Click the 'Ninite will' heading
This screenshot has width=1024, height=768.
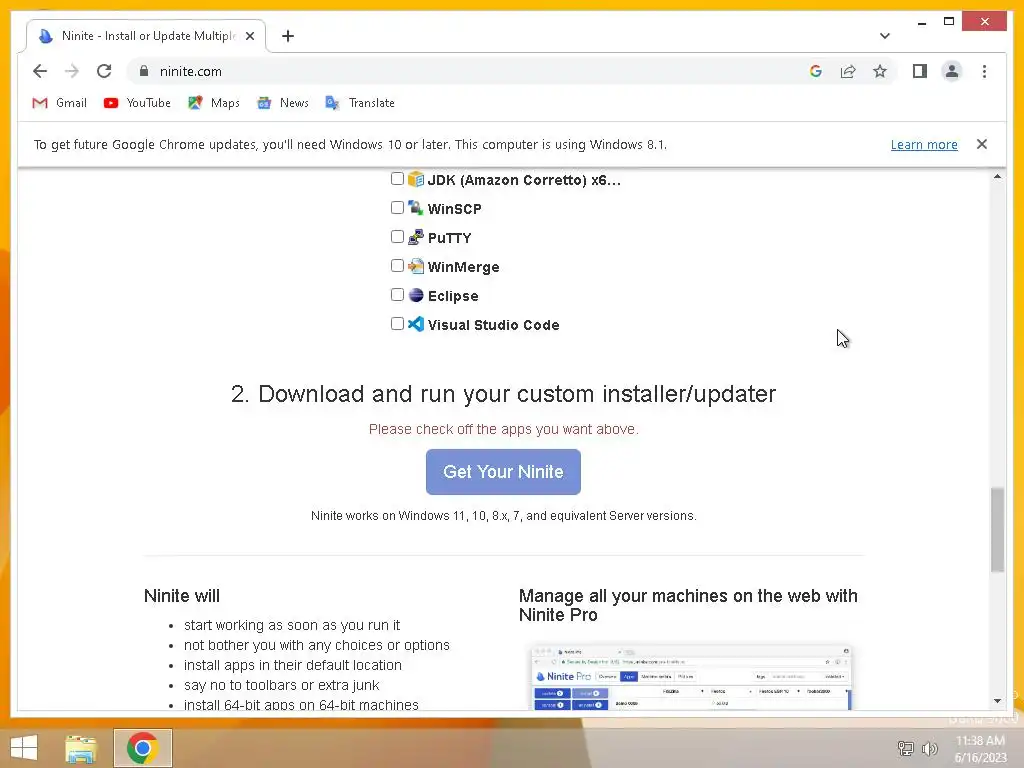[182, 596]
